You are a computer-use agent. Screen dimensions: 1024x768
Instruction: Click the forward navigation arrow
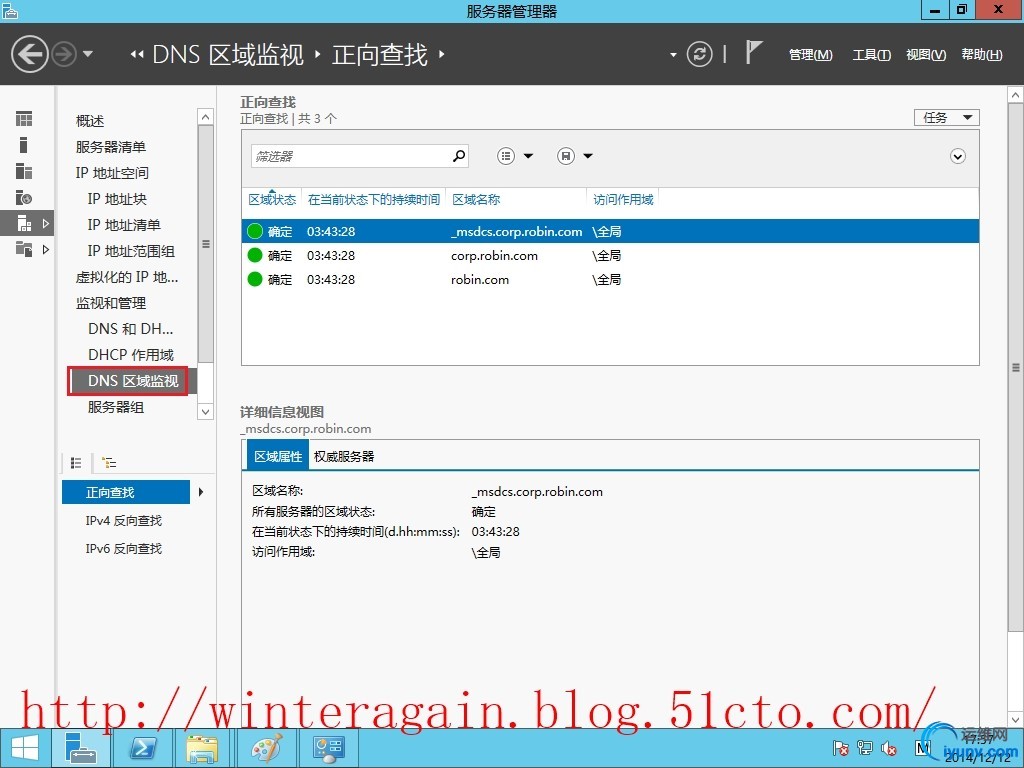coord(64,54)
